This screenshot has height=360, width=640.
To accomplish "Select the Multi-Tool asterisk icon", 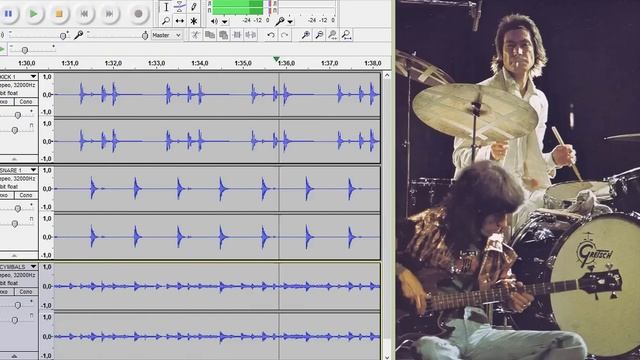I will pos(193,20).
